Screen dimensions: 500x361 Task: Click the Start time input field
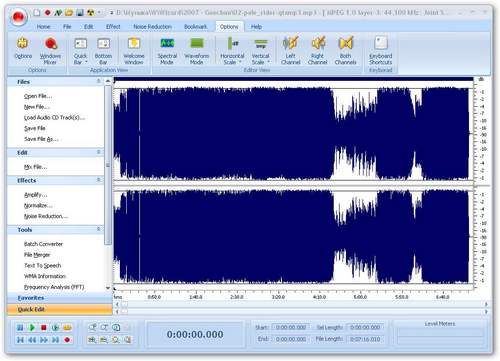[x=291, y=327]
